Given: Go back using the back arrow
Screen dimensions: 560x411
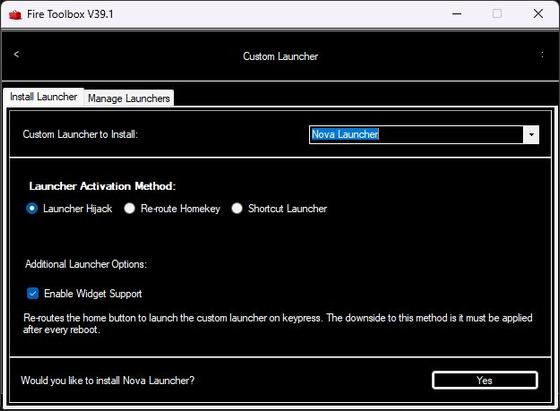Looking at the screenshot, I should [16, 54].
